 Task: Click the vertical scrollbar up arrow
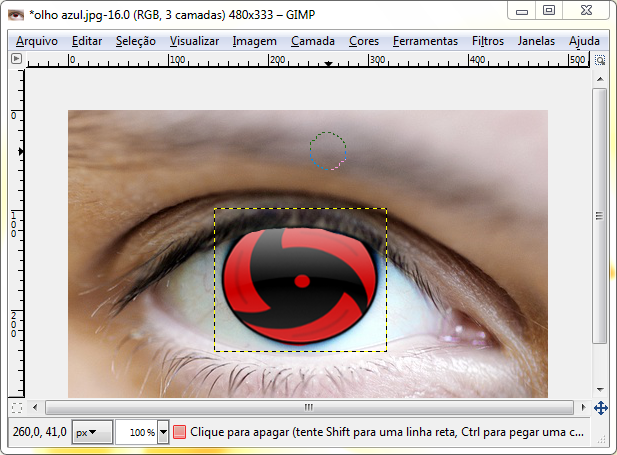pyautogui.click(x=600, y=79)
